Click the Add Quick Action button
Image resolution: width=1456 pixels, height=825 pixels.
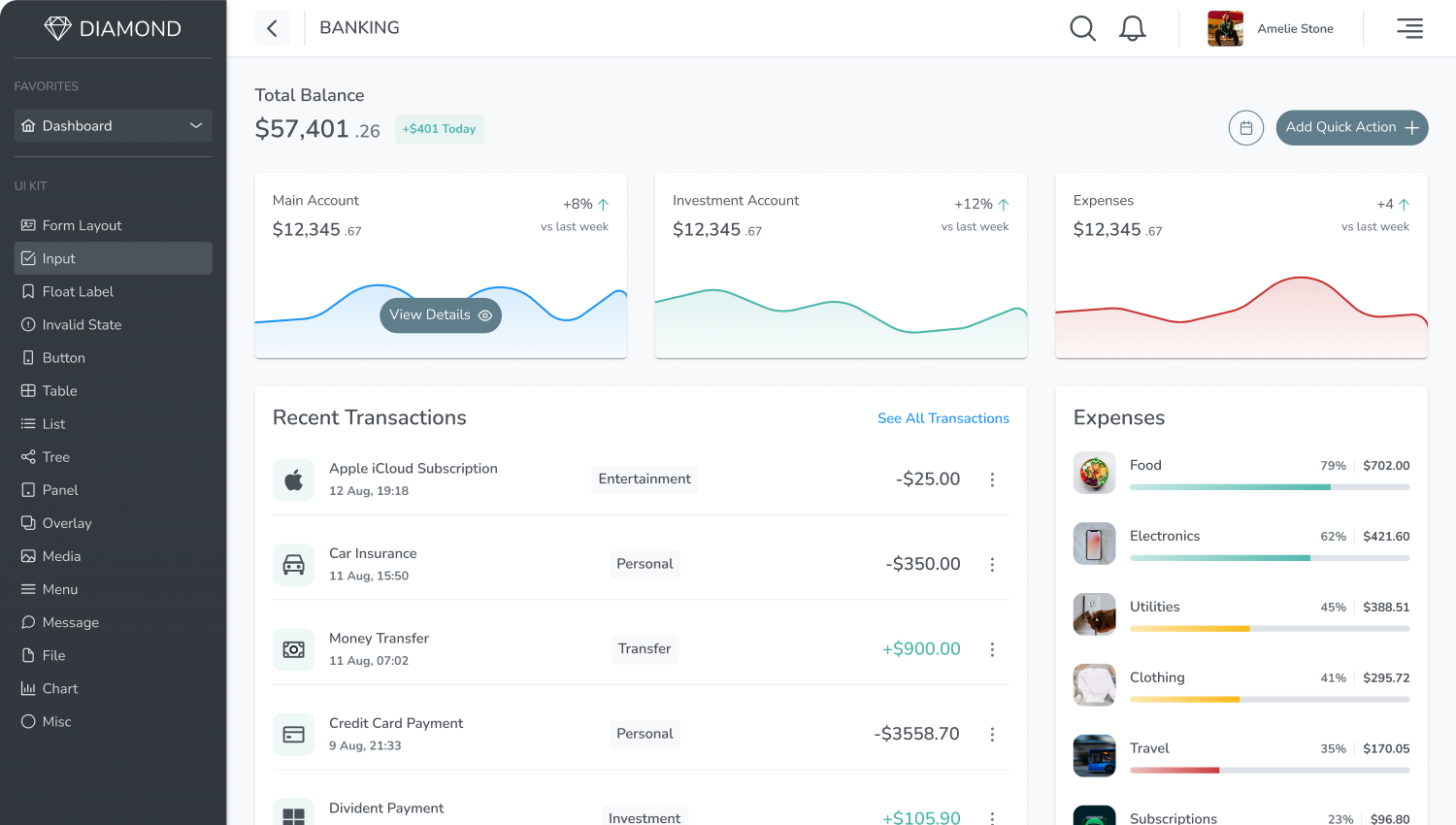(1351, 128)
